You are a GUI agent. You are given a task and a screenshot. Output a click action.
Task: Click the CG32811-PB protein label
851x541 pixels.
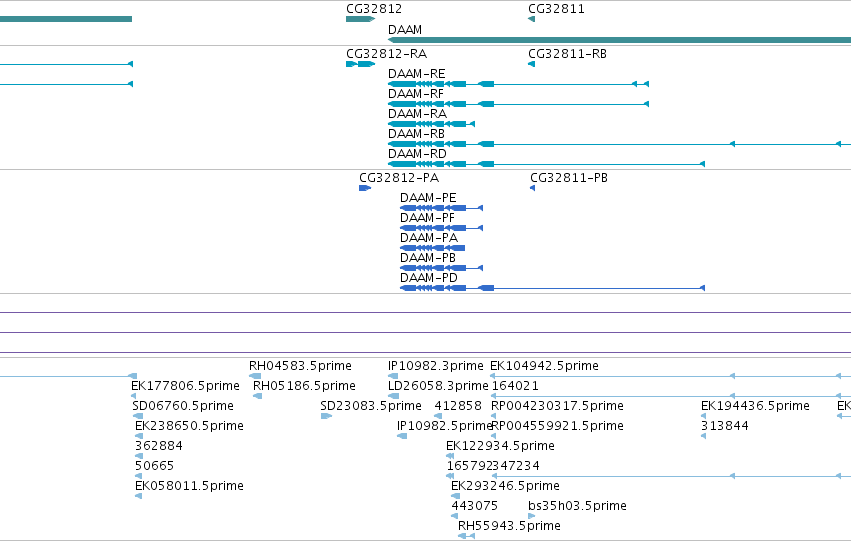click(x=569, y=178)
